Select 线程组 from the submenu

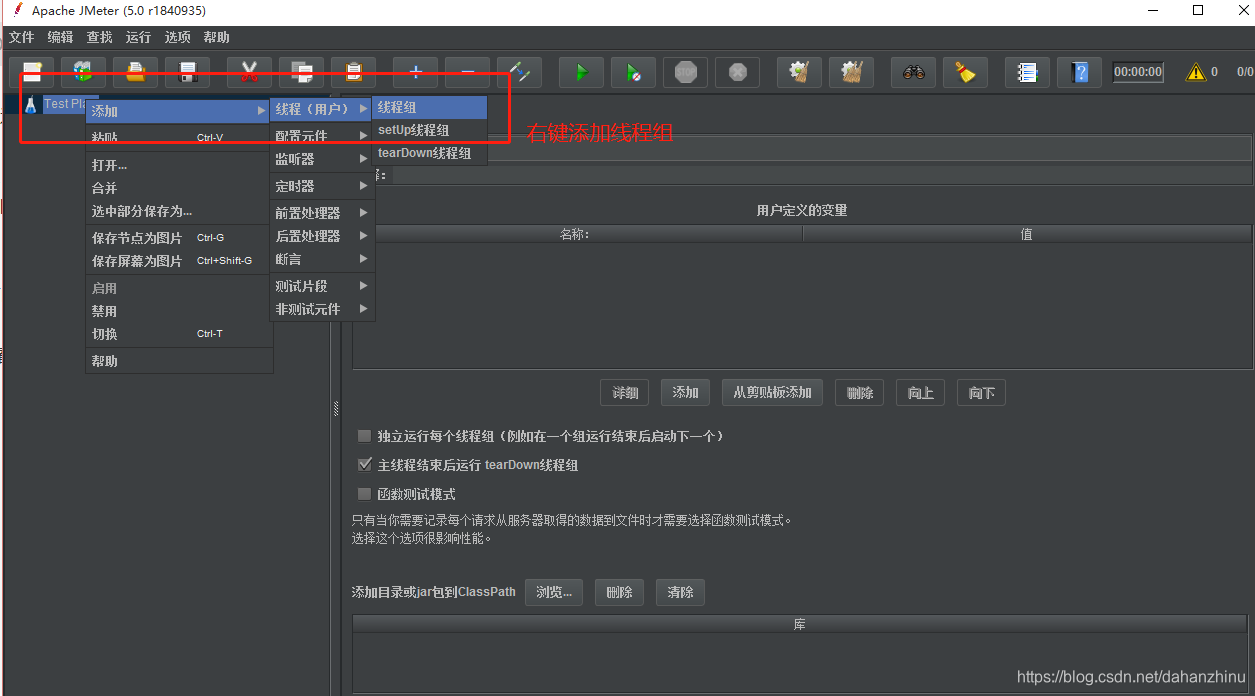coord(429,107)
